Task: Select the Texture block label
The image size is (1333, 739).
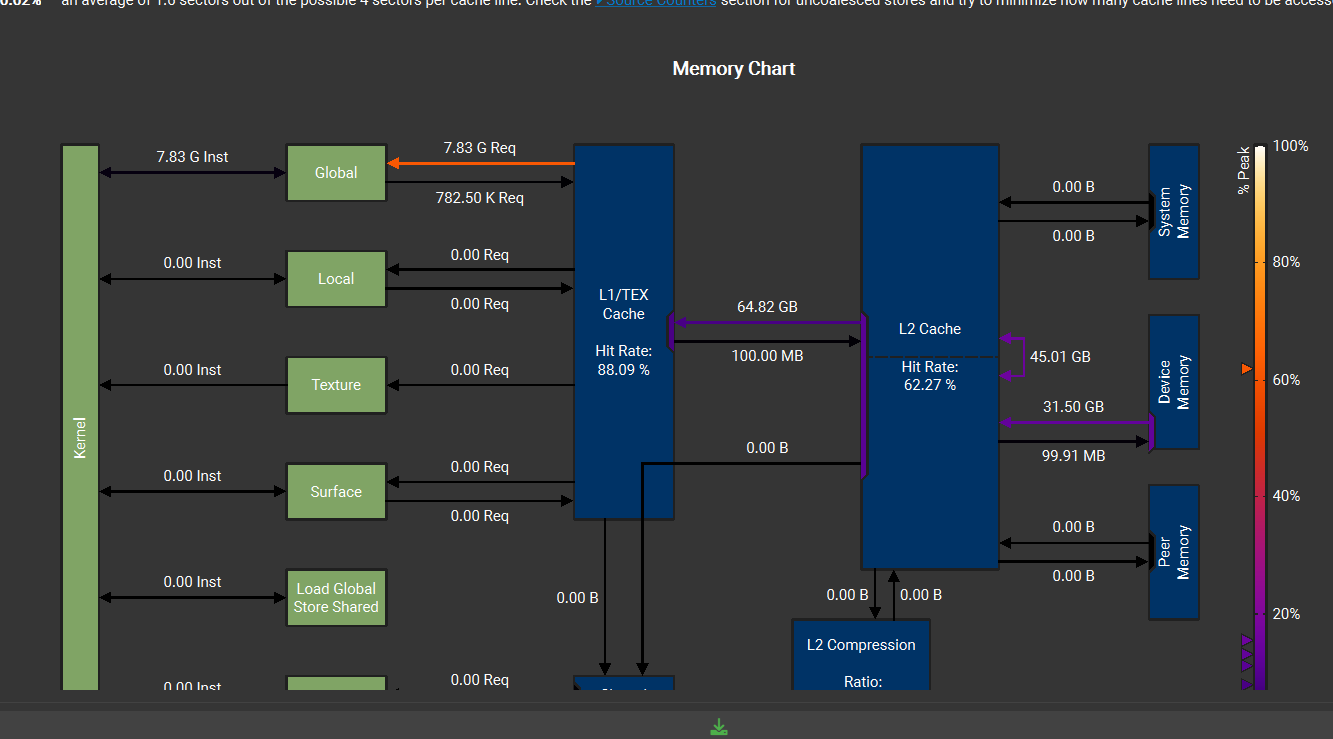Action: (336, 384)
